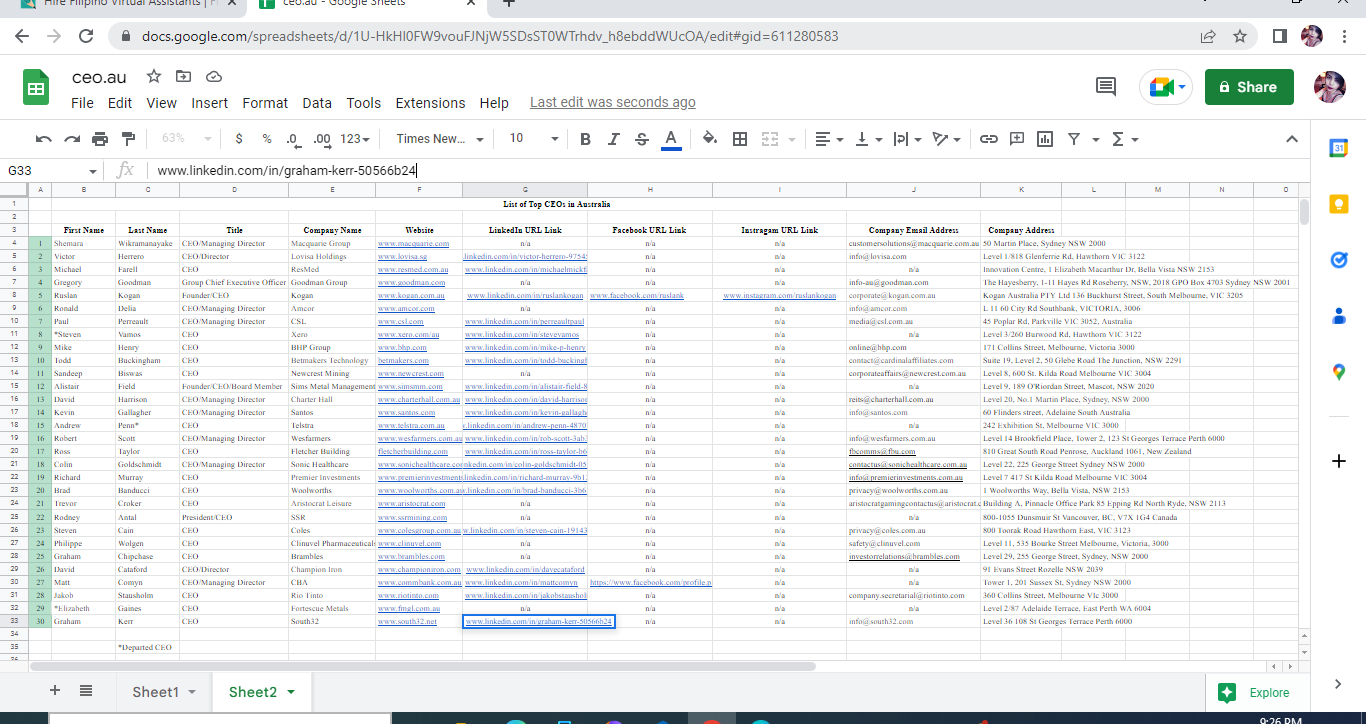Decrease decimal places button
The image size is (1366, 724).
[x=293, y=139]
